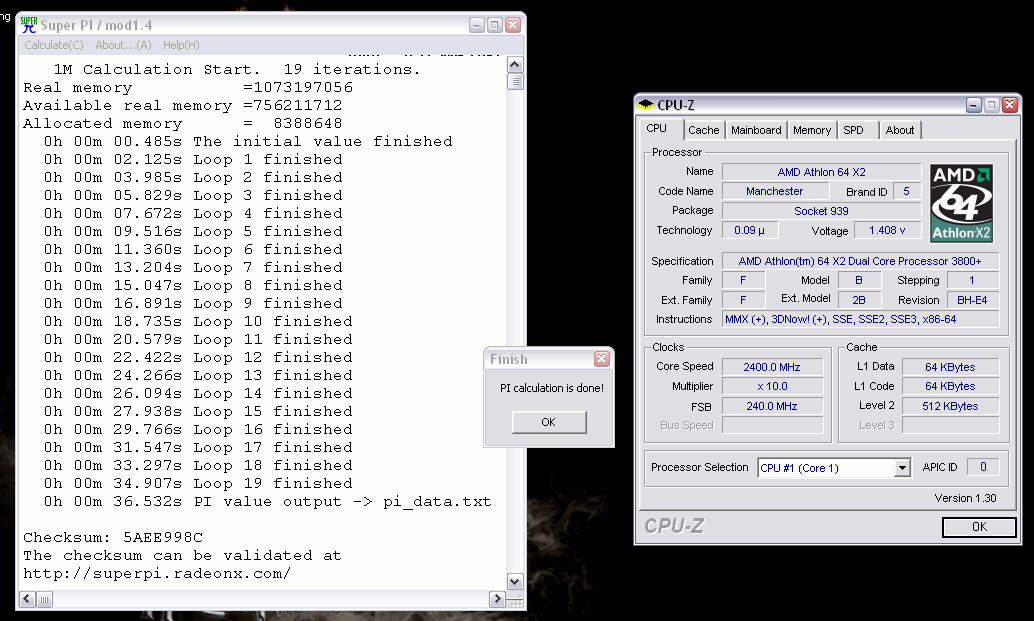Close the CPU-Z window
Screen dimensions: 1034x621
pyautogui.click(x=1010, y=105)
